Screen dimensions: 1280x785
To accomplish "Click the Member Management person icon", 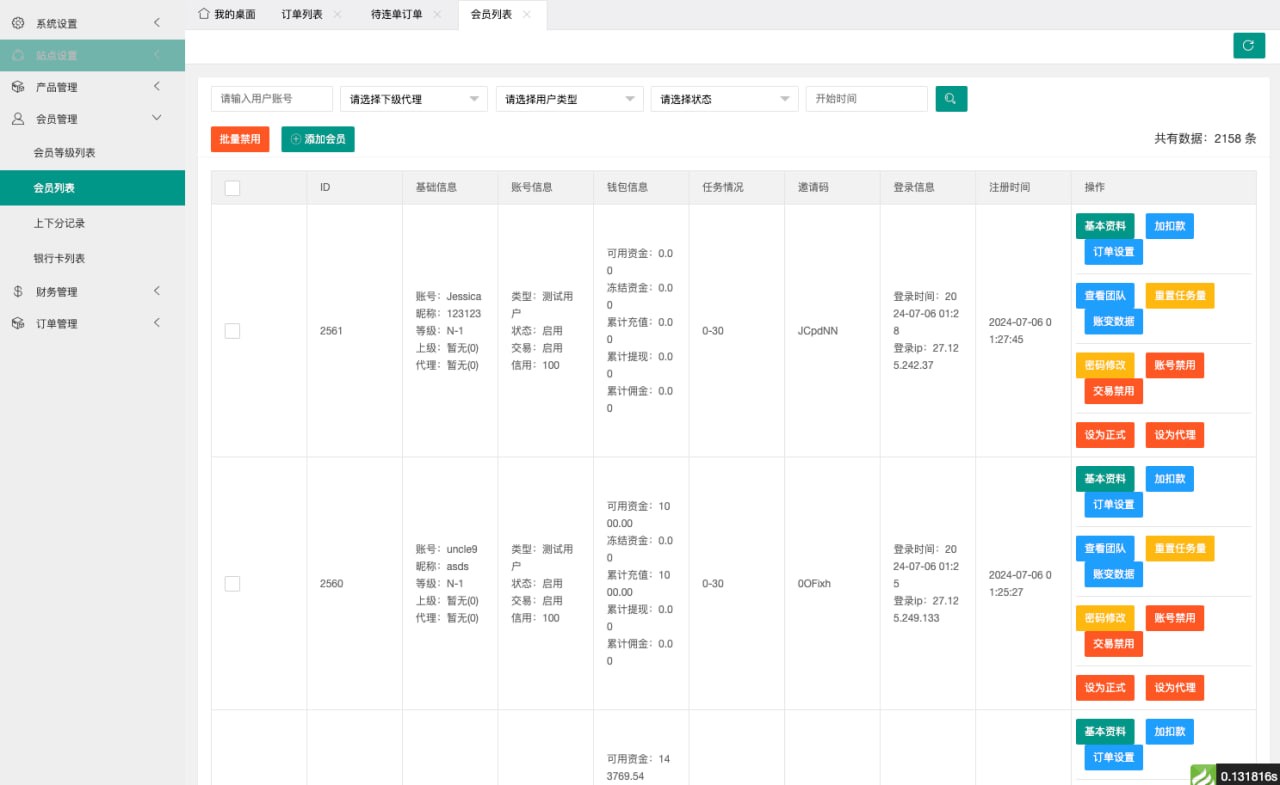I will coord(18,119).
